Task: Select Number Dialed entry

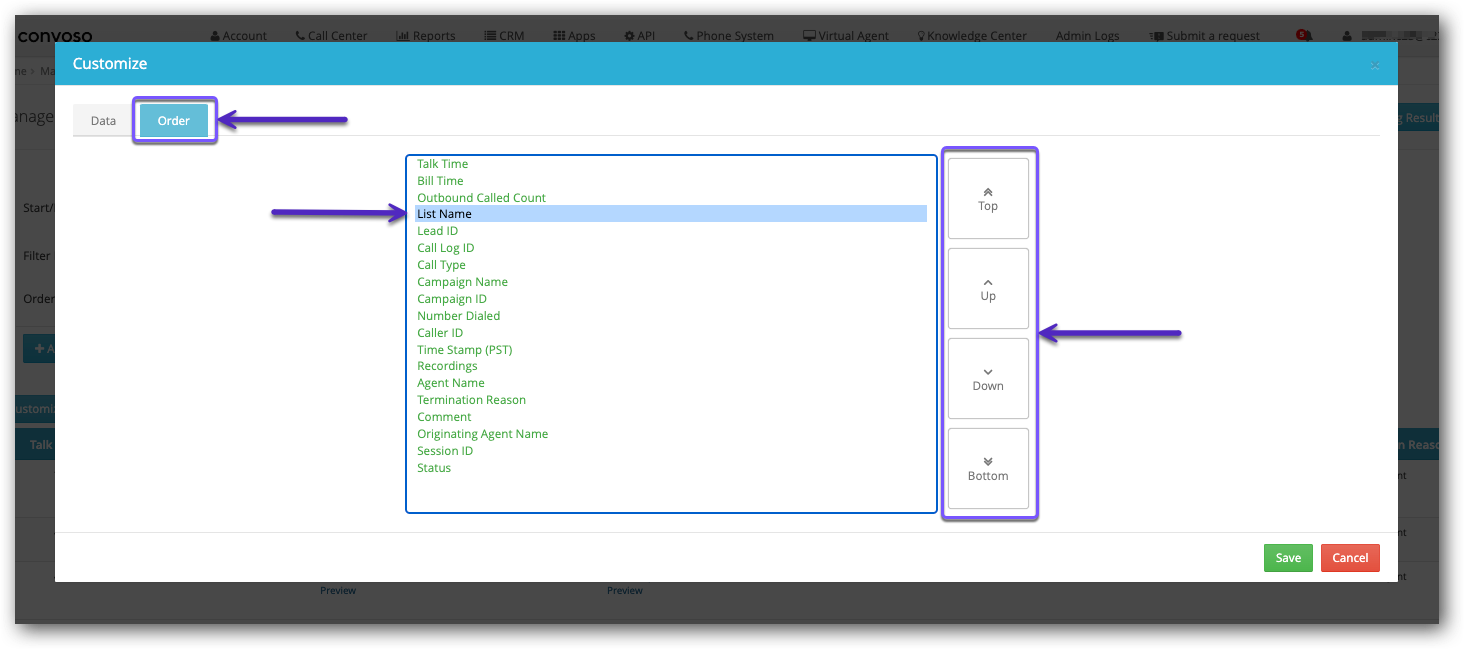Action: [671, 316]
